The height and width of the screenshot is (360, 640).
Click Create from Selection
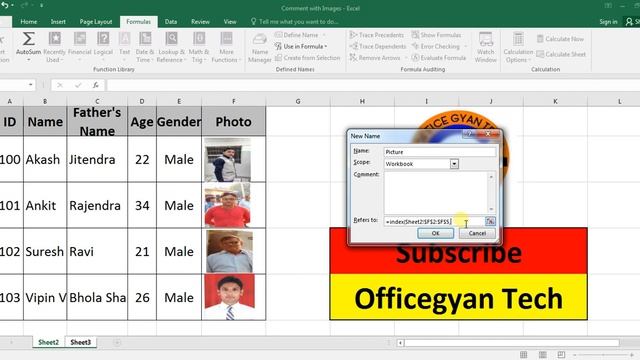pyautogui.click(x=308, y=58)
